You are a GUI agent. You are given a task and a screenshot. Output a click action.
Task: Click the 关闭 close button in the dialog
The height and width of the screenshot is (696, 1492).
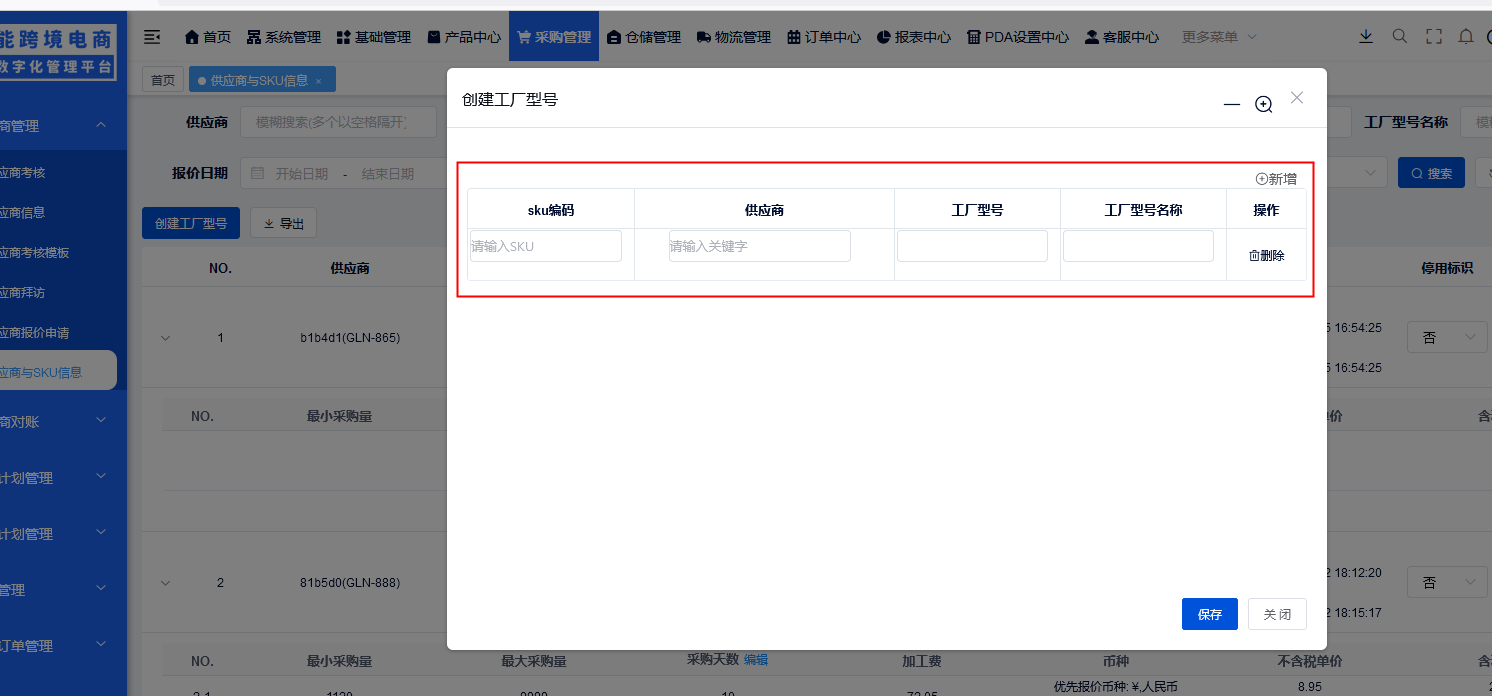(1277, 614)
